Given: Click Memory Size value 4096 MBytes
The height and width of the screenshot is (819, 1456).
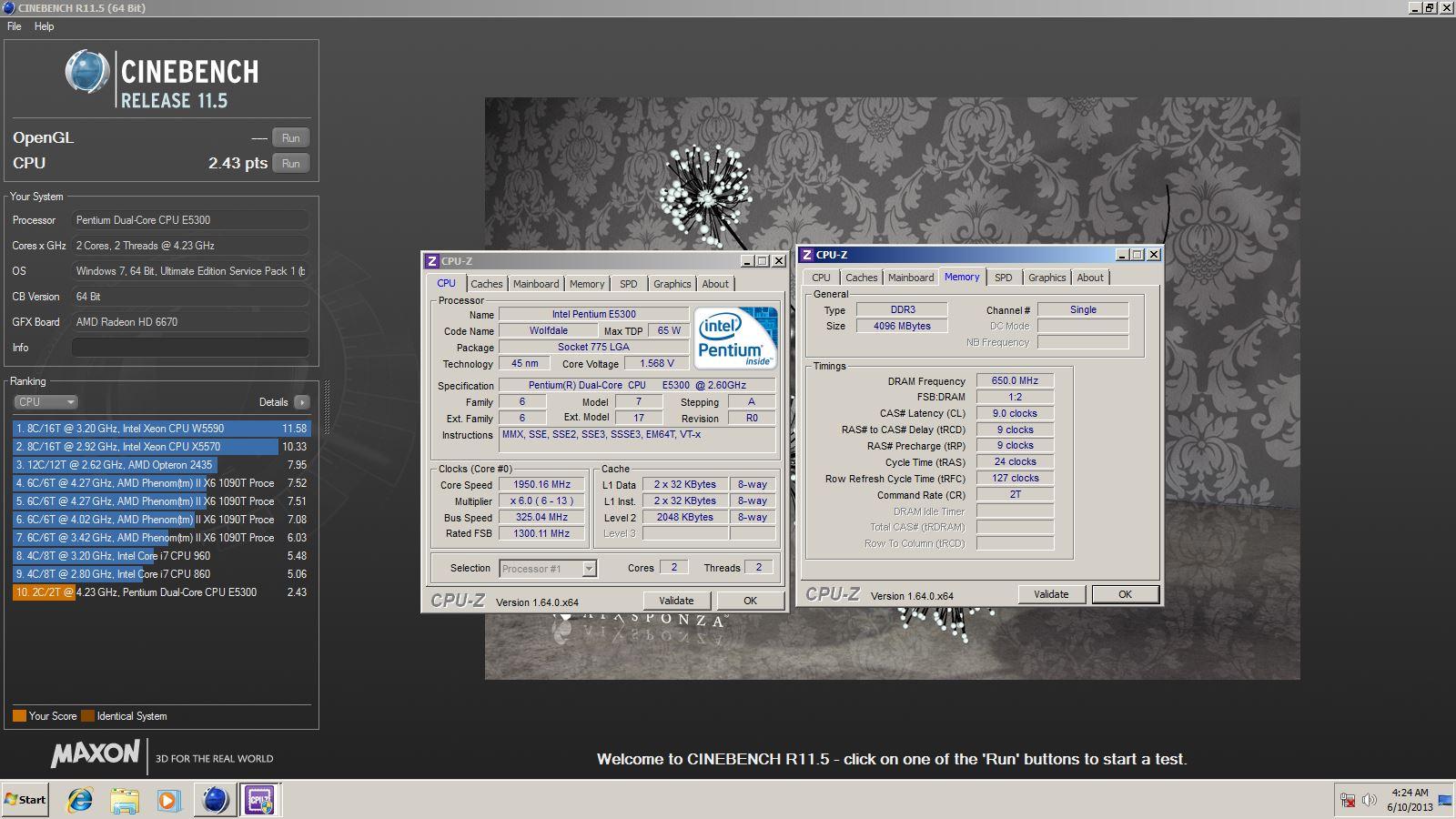Looking at the screenshot, I should (x=902, y=326).
